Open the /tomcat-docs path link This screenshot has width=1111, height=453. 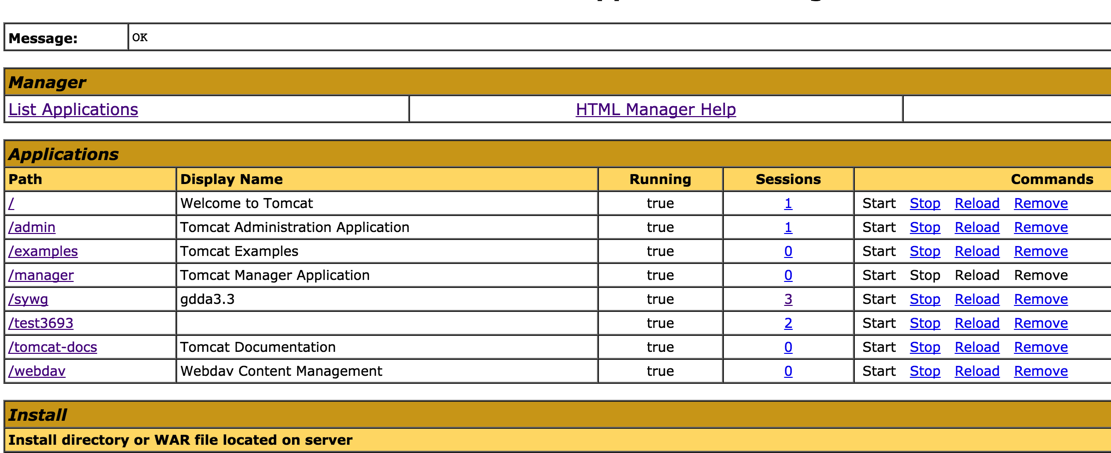53,347
